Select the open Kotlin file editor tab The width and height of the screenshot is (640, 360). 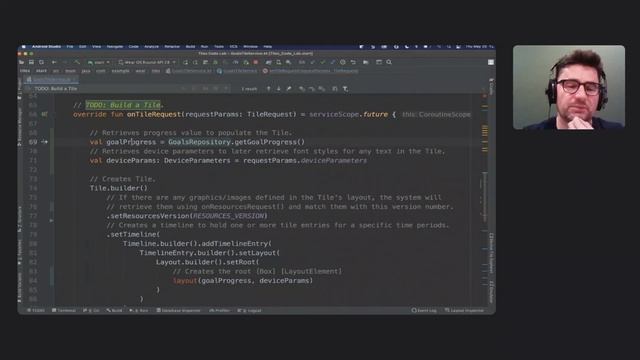51,79
